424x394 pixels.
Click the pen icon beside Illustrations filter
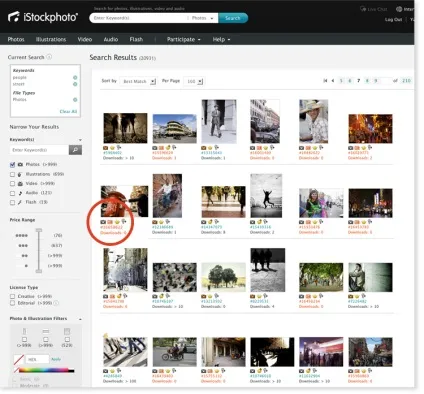click(20, 174)
